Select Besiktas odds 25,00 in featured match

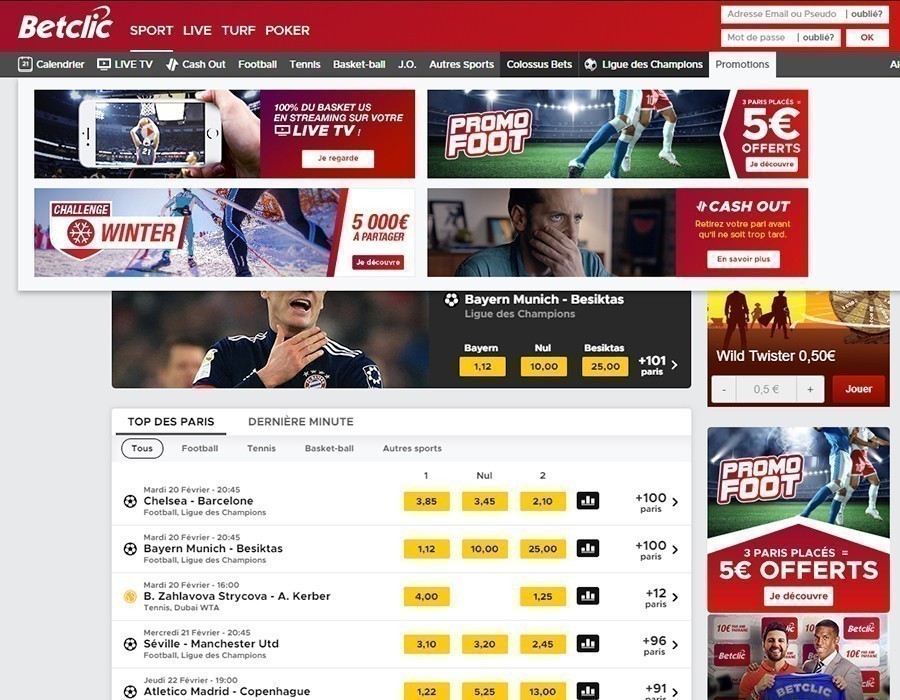(605, 367)
